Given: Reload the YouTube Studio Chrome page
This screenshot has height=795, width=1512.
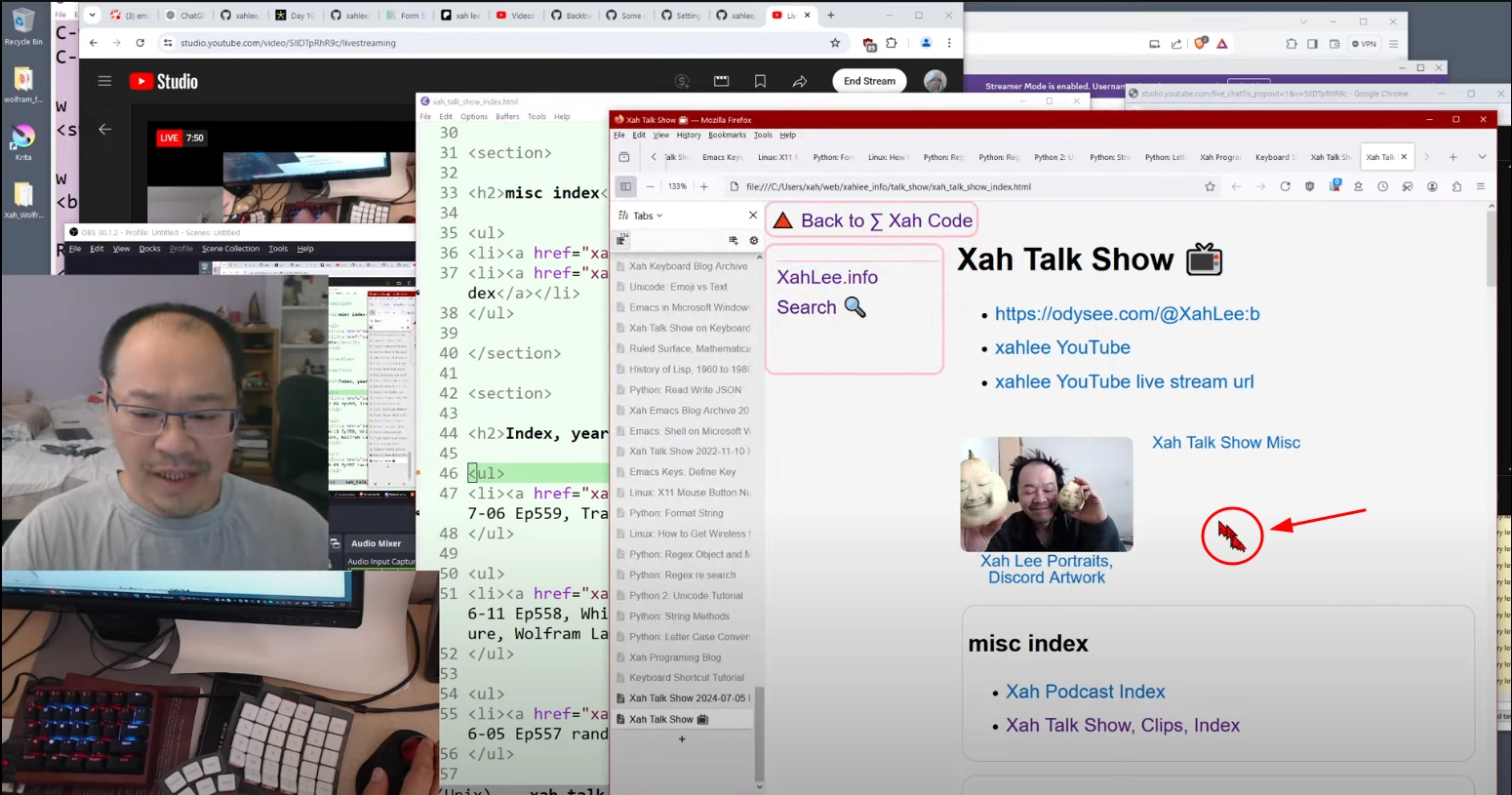Looking at the screenshot, I should click(x=140, y=43).
